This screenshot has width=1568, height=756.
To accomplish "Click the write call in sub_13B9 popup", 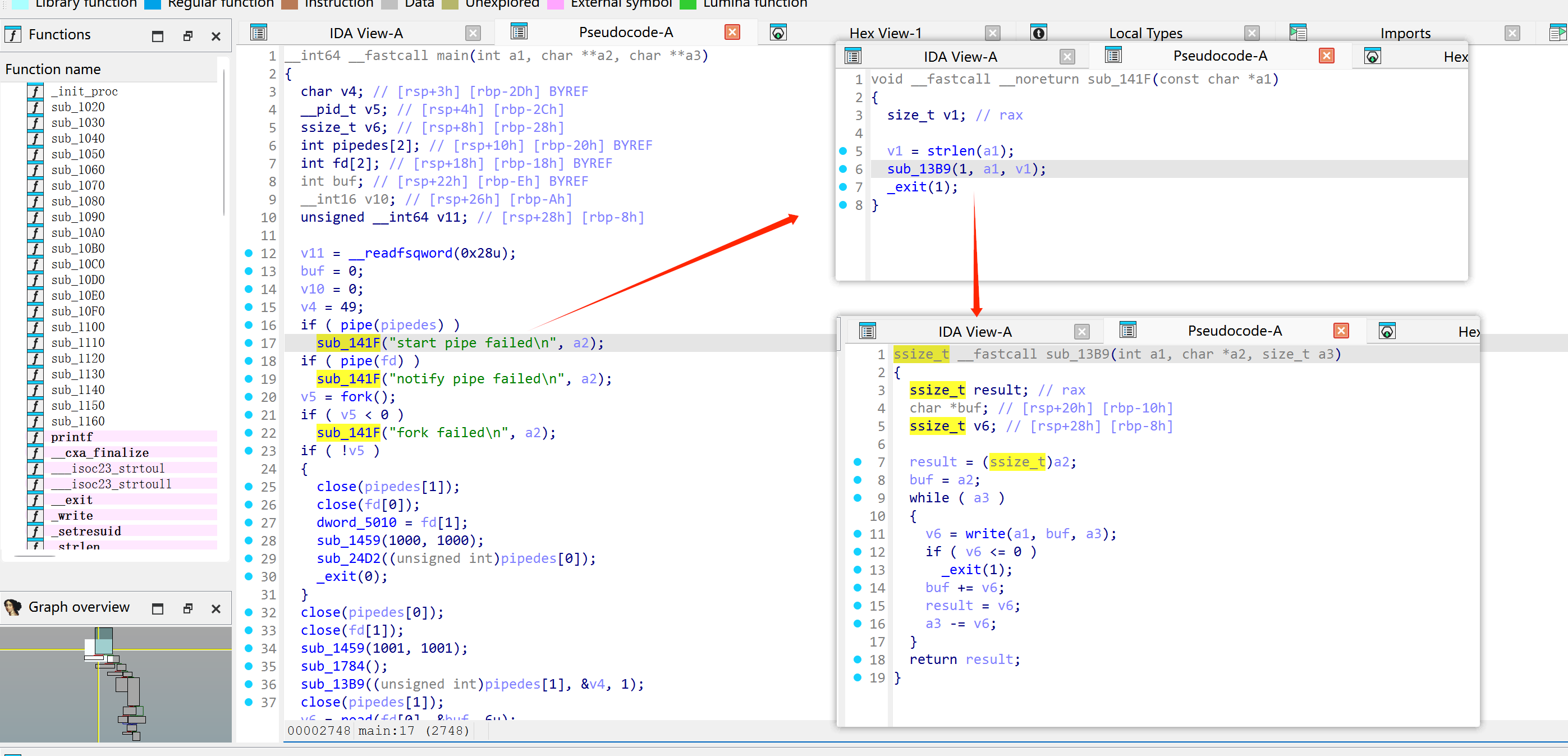I will [985, 533].
